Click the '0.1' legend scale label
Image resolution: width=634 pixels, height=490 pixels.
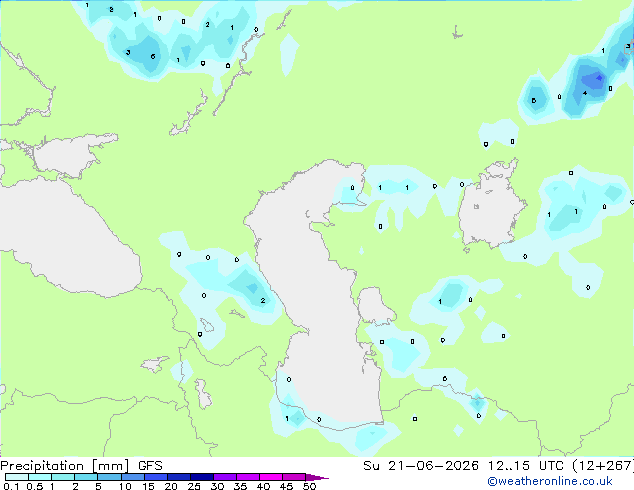pyautogui.click(x=11, y=486)
